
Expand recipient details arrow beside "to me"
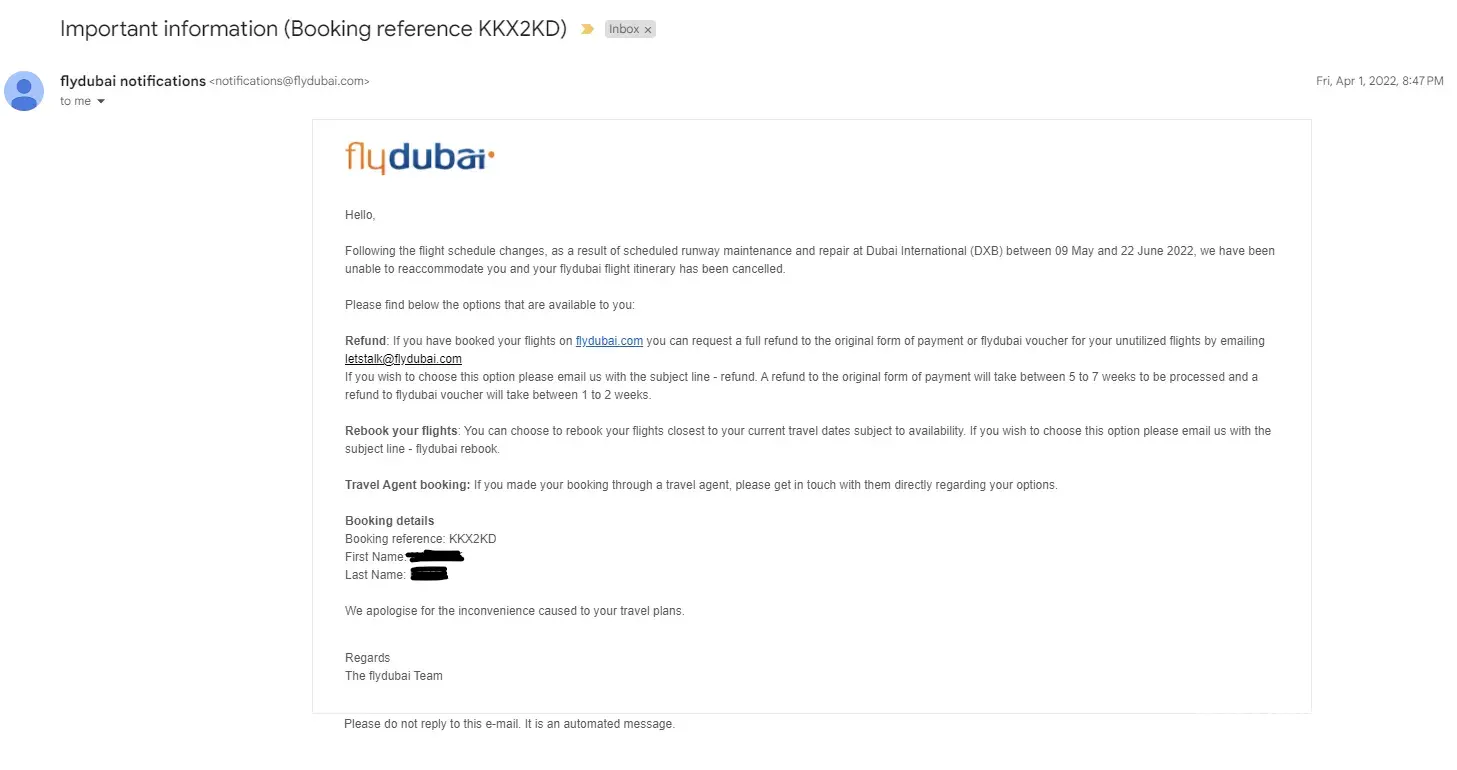[101, 102]
